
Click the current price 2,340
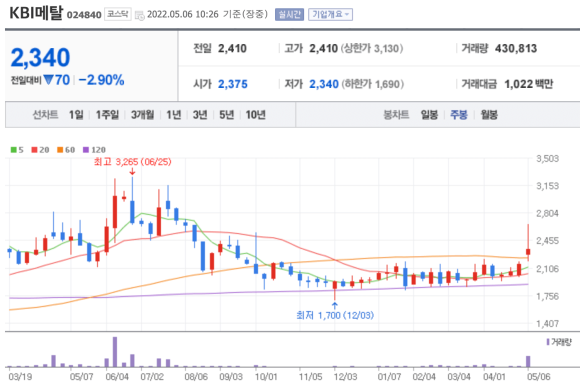pos(40,58)
